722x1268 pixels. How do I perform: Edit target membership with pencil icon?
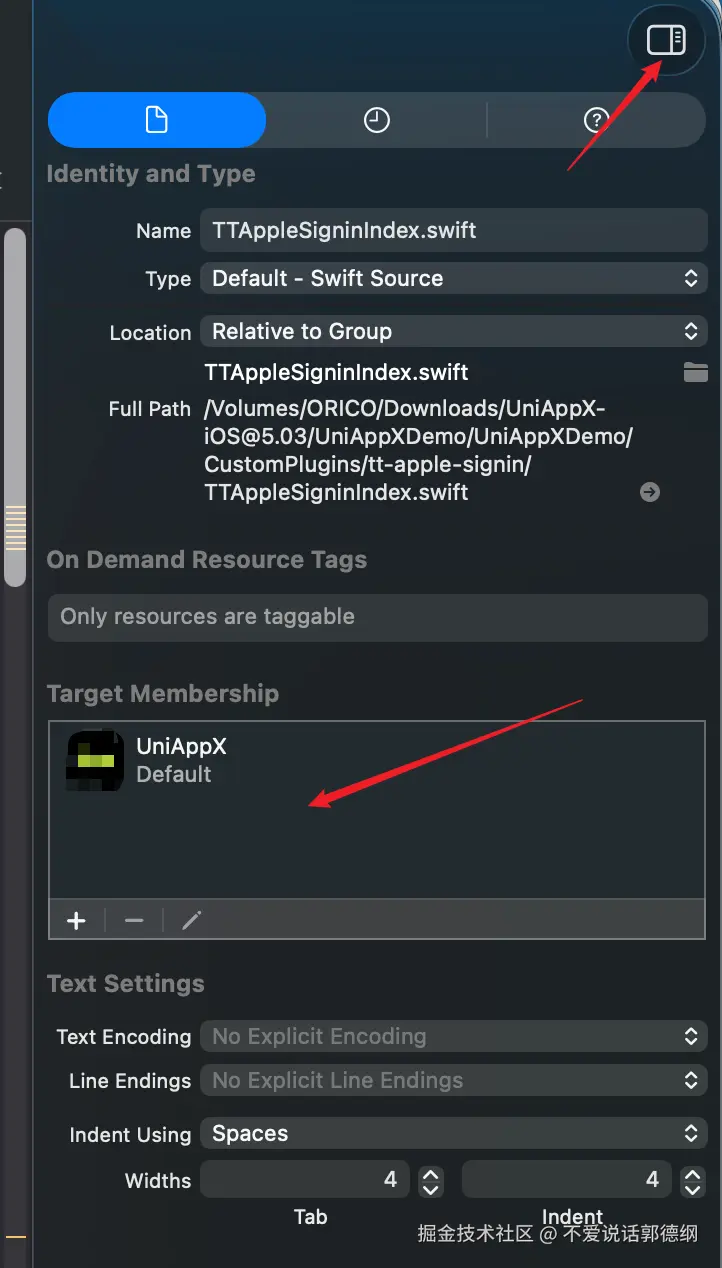click(192, 921)
